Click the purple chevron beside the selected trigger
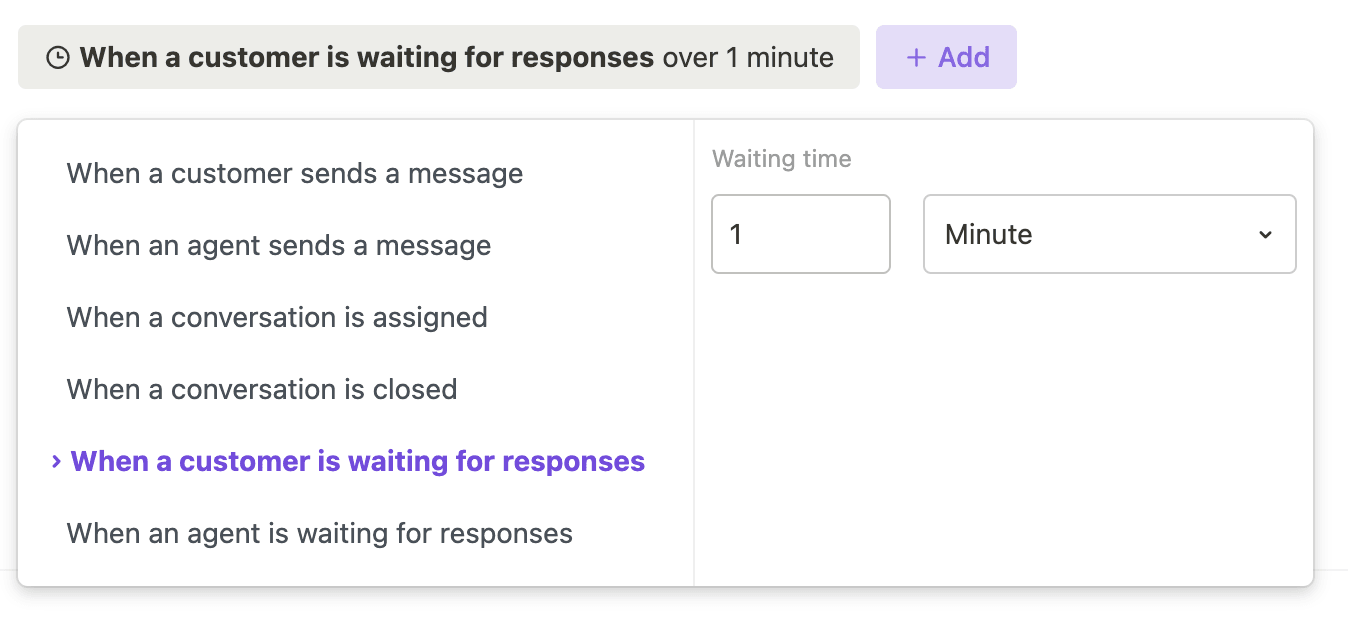Viewport: 1348px width, 620px height. [x=57, y=461]
